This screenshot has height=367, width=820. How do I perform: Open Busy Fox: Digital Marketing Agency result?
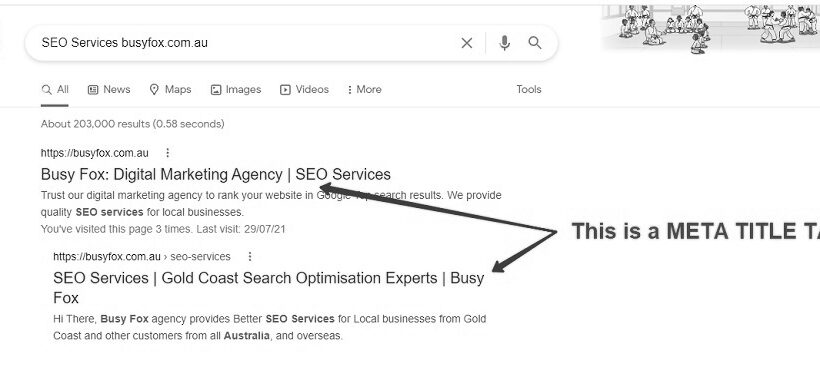tap(215, 174)
